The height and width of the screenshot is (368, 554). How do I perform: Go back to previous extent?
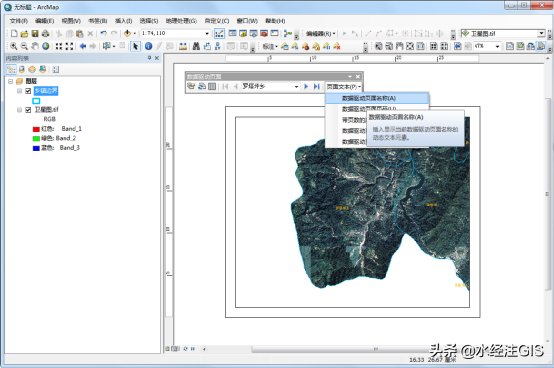[83, 46]
